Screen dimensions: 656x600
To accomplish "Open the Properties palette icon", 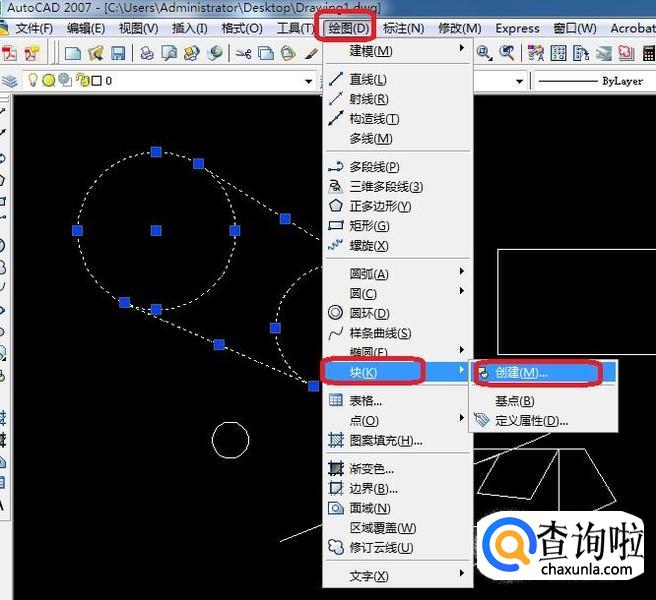I will 536,53.
